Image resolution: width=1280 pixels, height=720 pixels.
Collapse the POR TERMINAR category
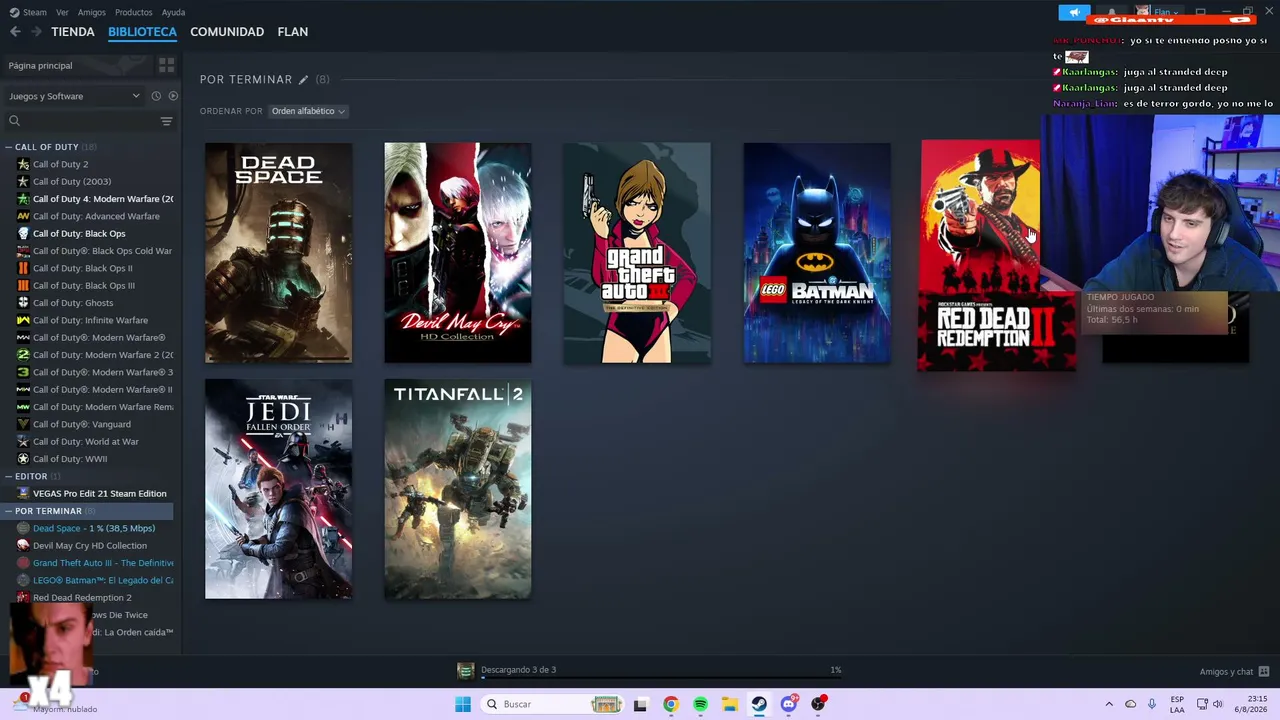[x=9, y=511]
